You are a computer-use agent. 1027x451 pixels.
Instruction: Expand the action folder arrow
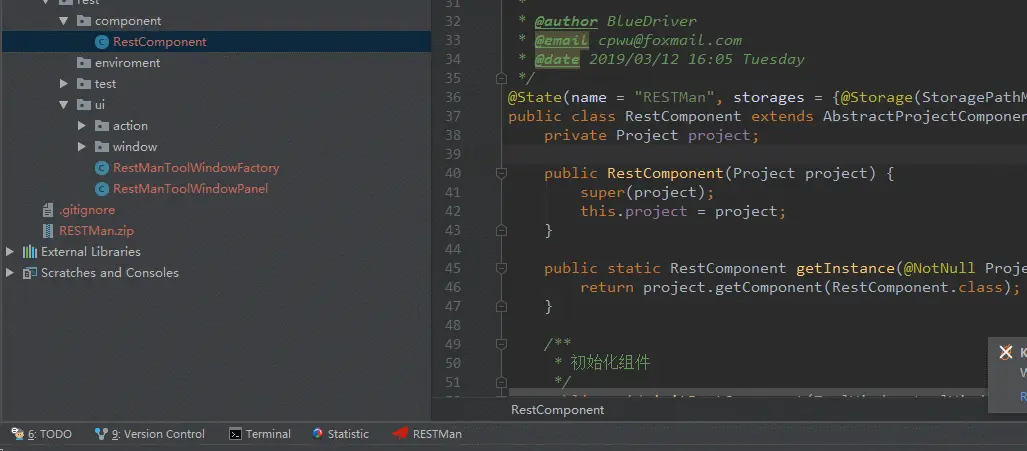[82, 126]
